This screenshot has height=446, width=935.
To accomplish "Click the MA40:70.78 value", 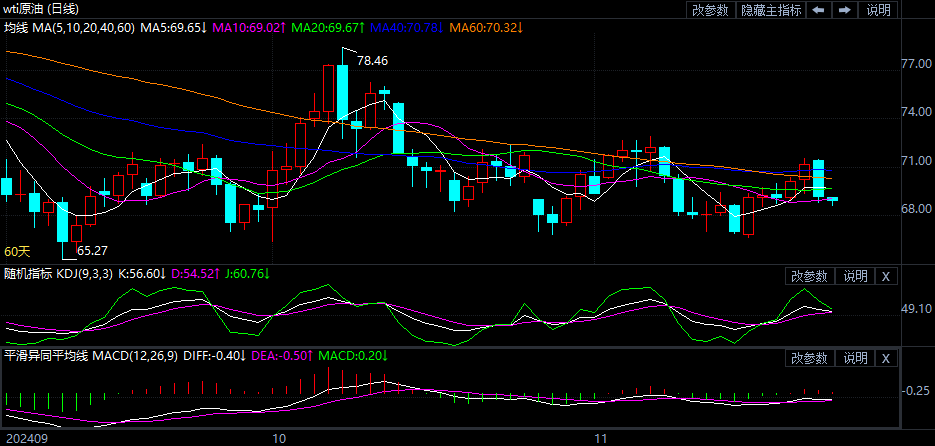I will click(x=407, y=27).
